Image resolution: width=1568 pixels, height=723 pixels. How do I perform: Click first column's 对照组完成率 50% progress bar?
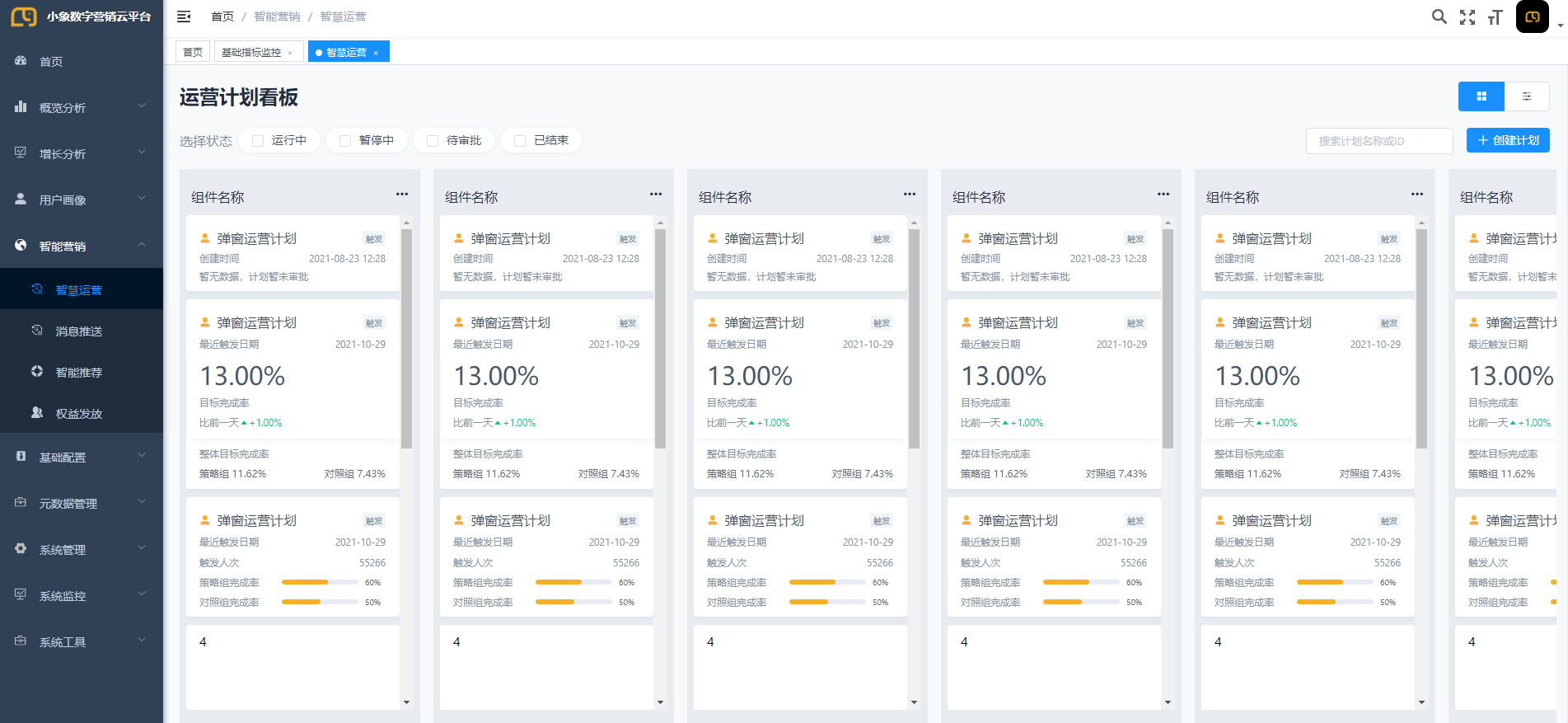pyautogui.click(x=320, y=602)
